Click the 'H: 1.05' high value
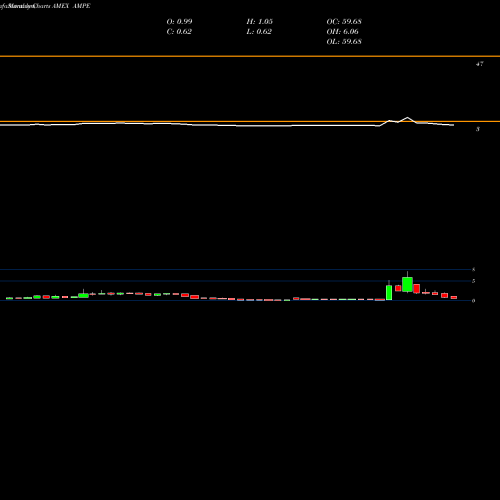Image resolution: width=500 pixels, height=500 pixels. [x=260, y=22]
